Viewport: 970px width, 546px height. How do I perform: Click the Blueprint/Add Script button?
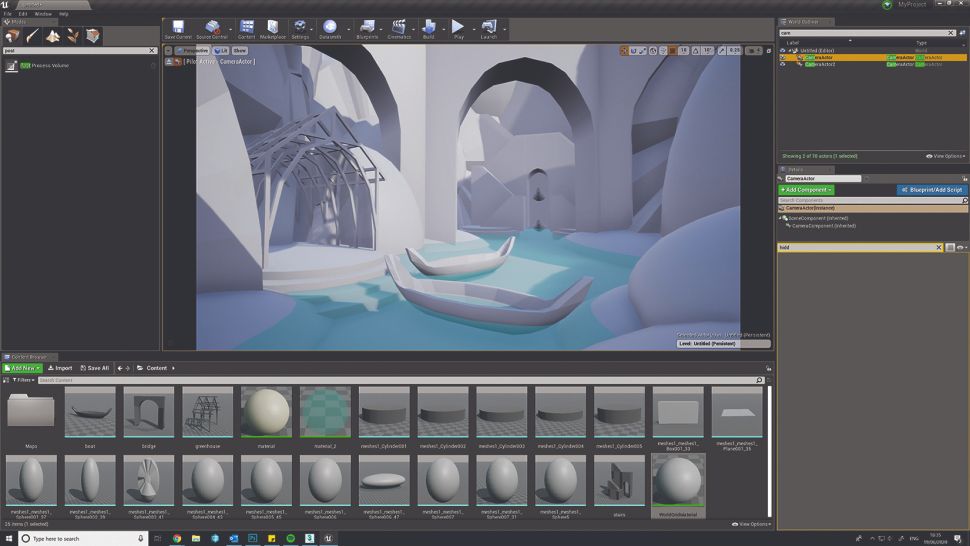(932, 189)
